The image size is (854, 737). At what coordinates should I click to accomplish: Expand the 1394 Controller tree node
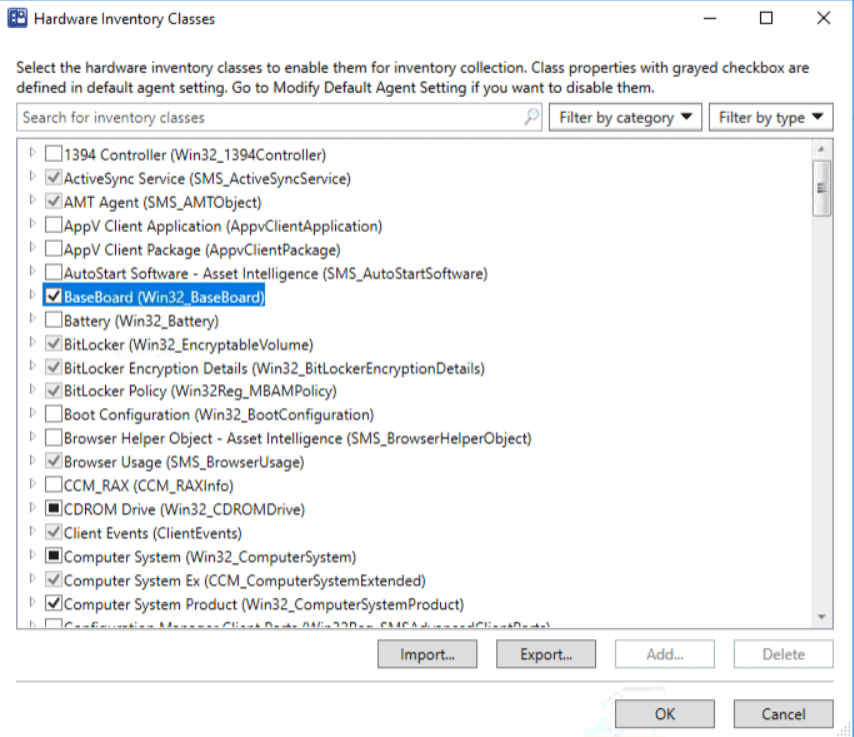(30, 155)
